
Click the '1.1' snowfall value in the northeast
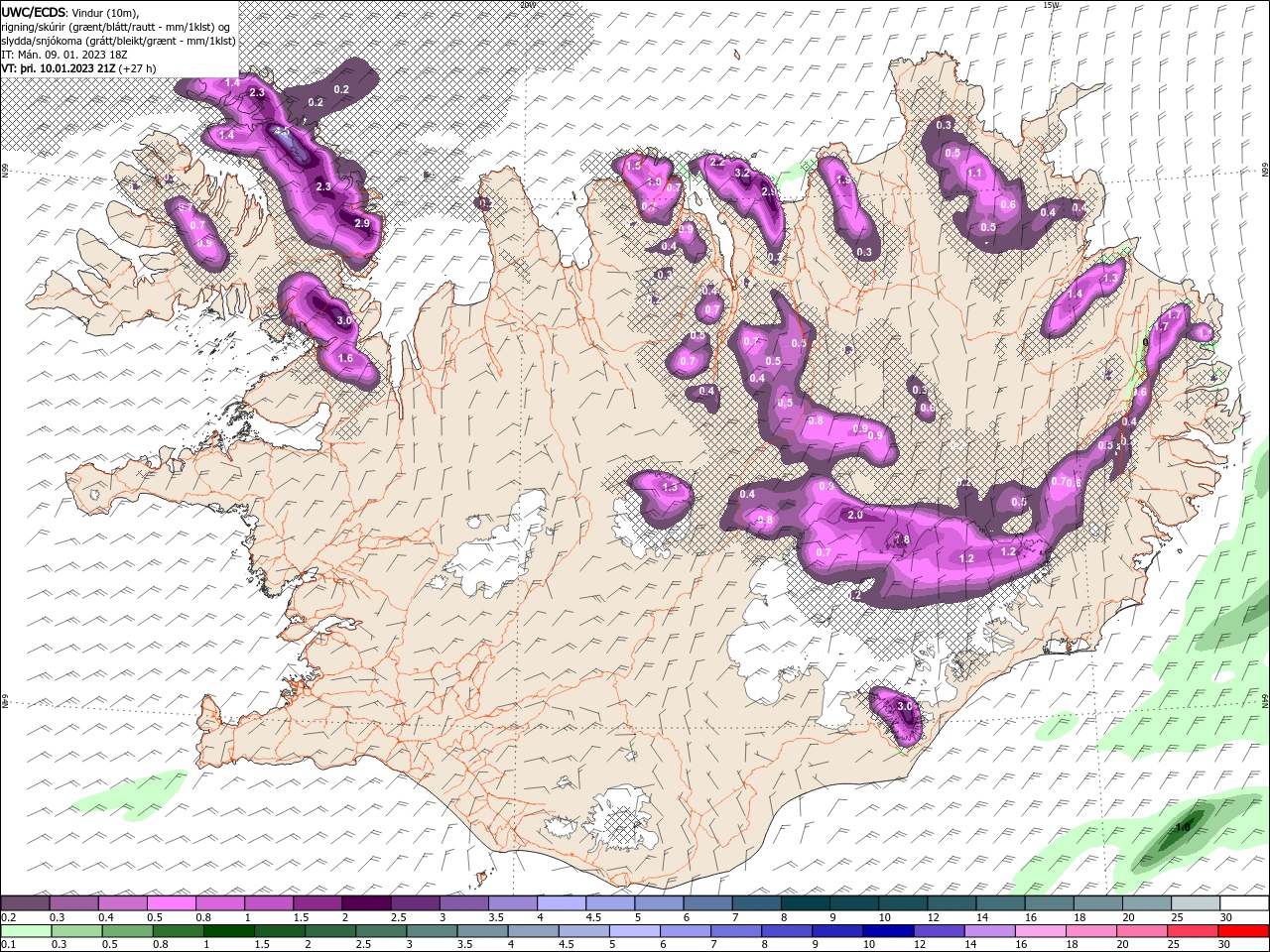974,173
